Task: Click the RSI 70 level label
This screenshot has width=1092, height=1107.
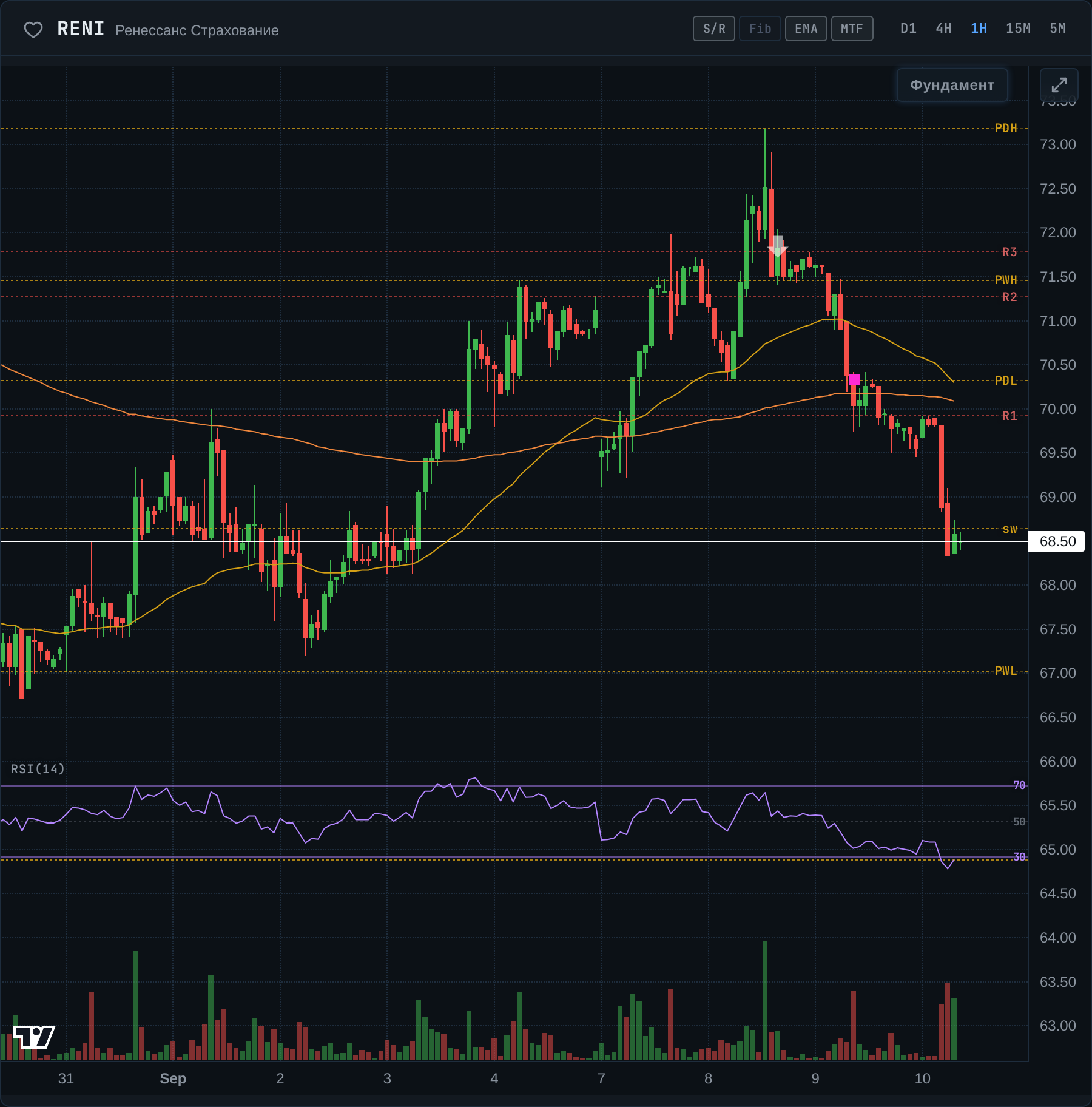Action: coord(1019,785)
